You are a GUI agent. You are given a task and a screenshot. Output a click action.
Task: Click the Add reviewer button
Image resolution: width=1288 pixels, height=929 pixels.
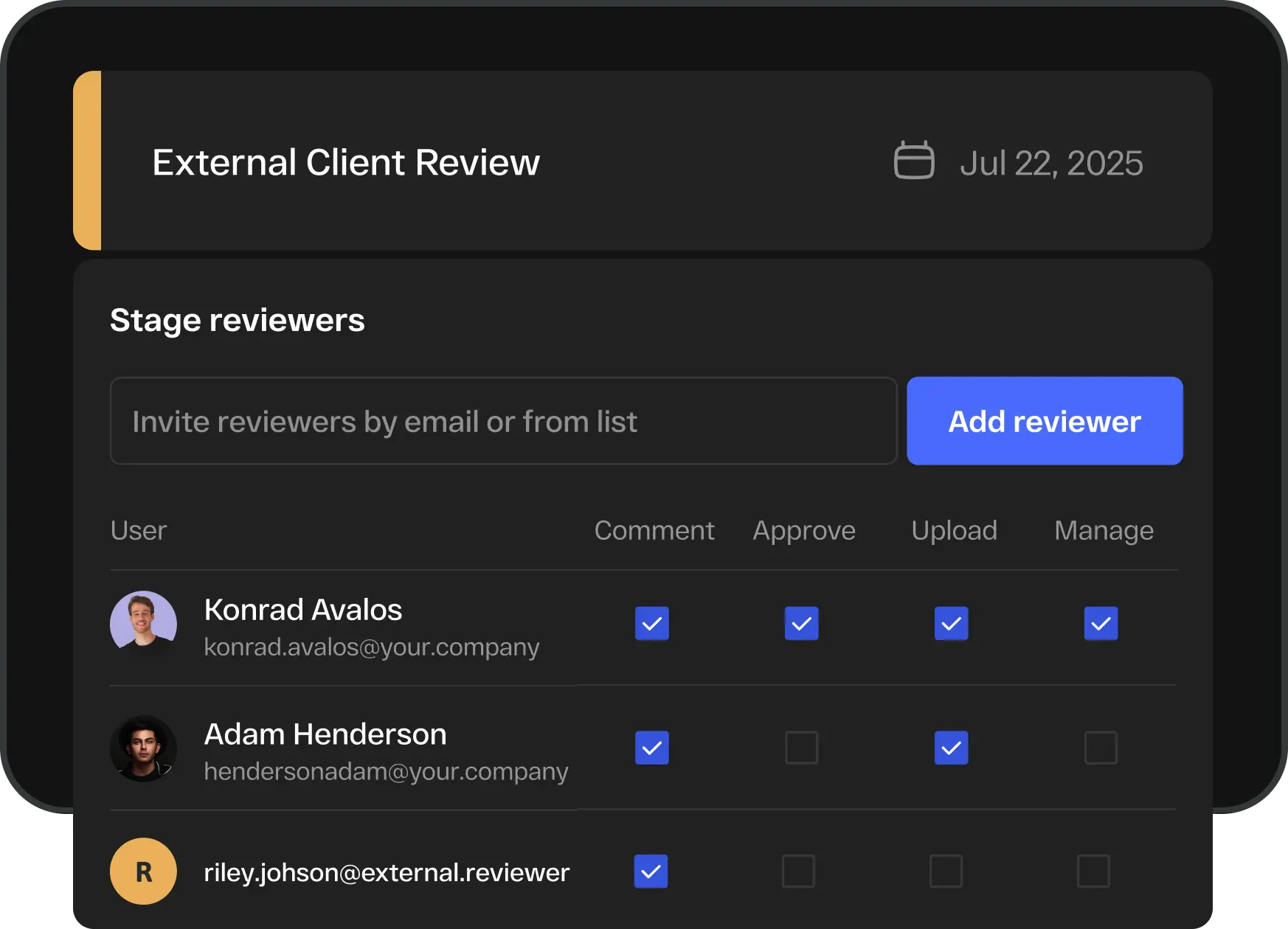coord(1044,421)
